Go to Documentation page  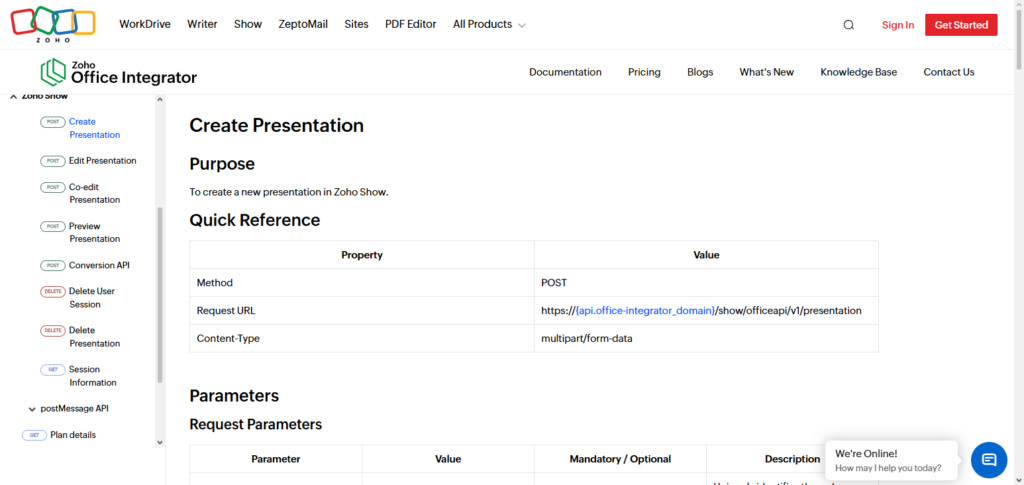click(x=566, y=72)
